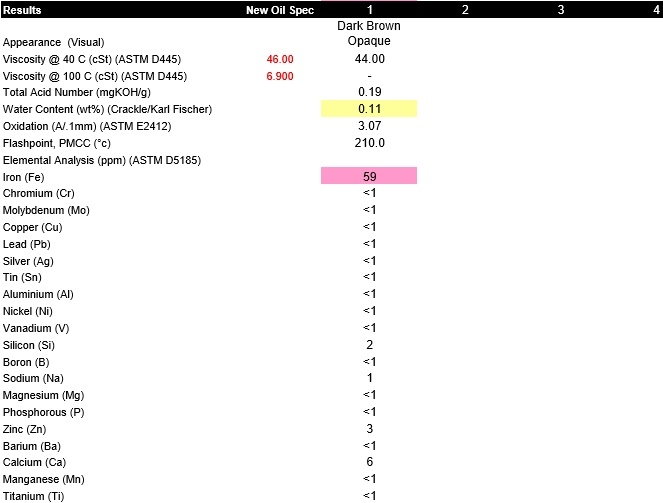Select the Zinc (Zn) result value 3
The height and width of the screenshot is (503, 663).
(x=369, y=428)
